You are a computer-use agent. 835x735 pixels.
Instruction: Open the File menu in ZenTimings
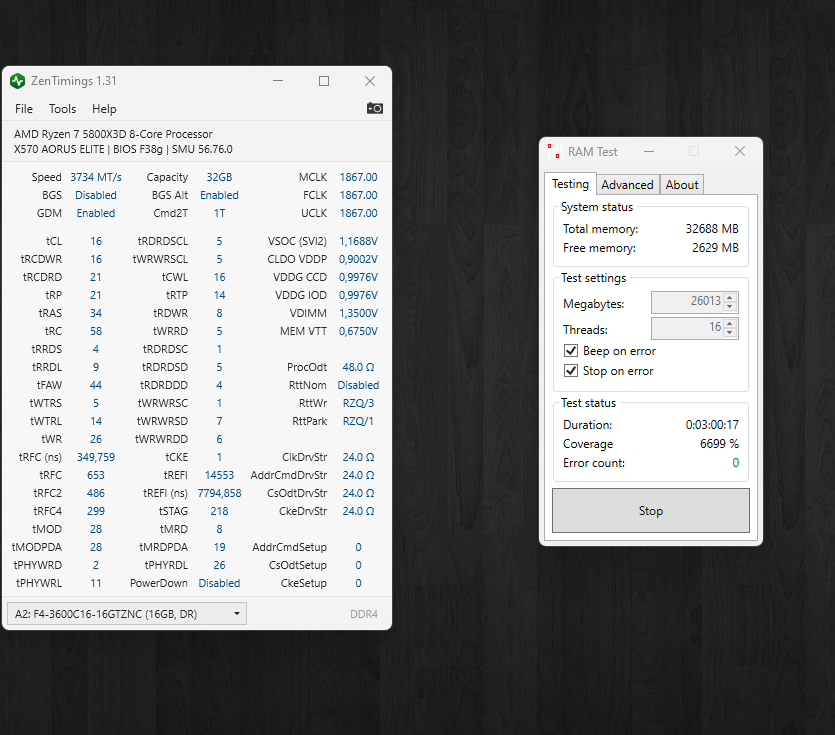tap(24, 109)
